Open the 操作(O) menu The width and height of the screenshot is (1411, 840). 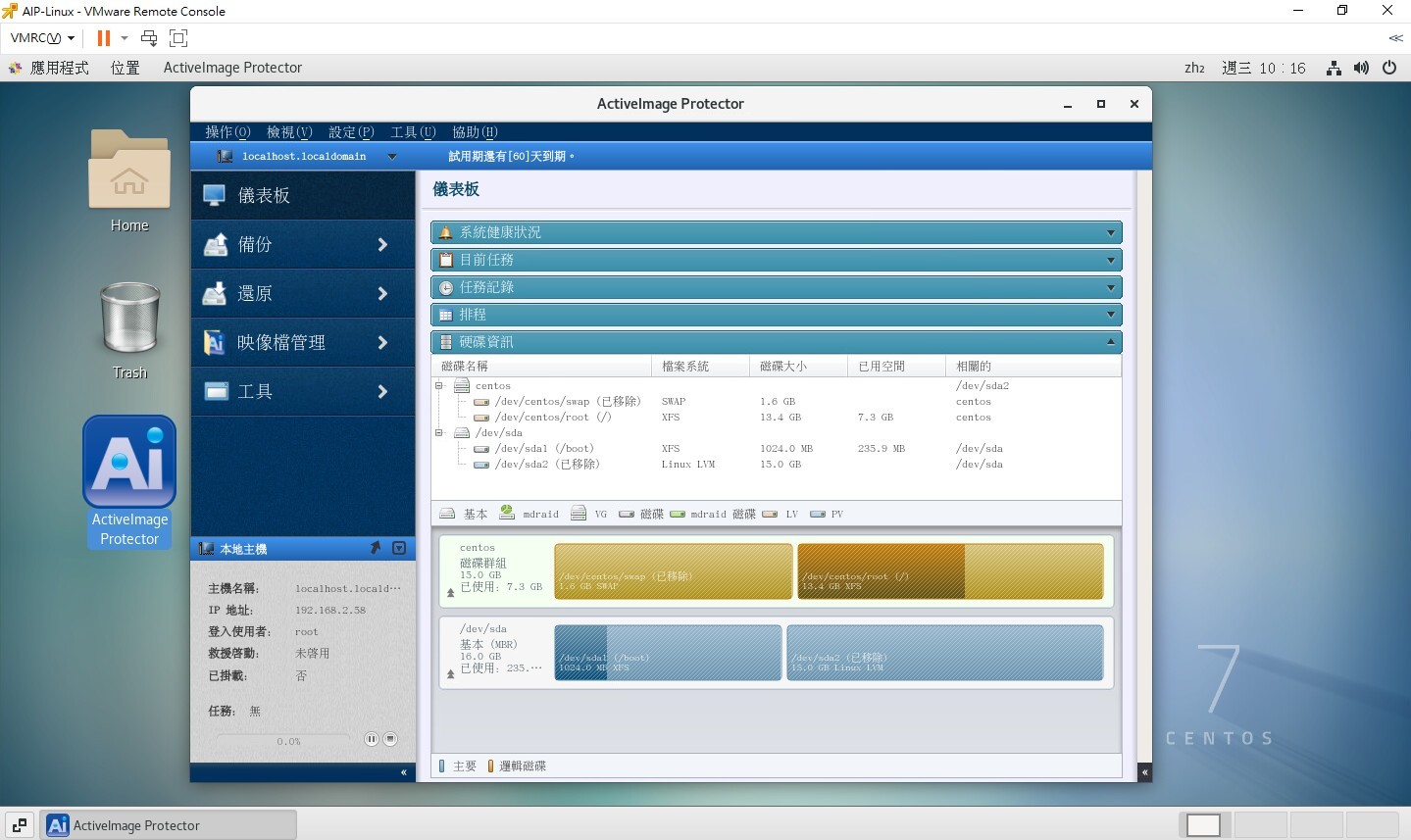tap(227, 132)
